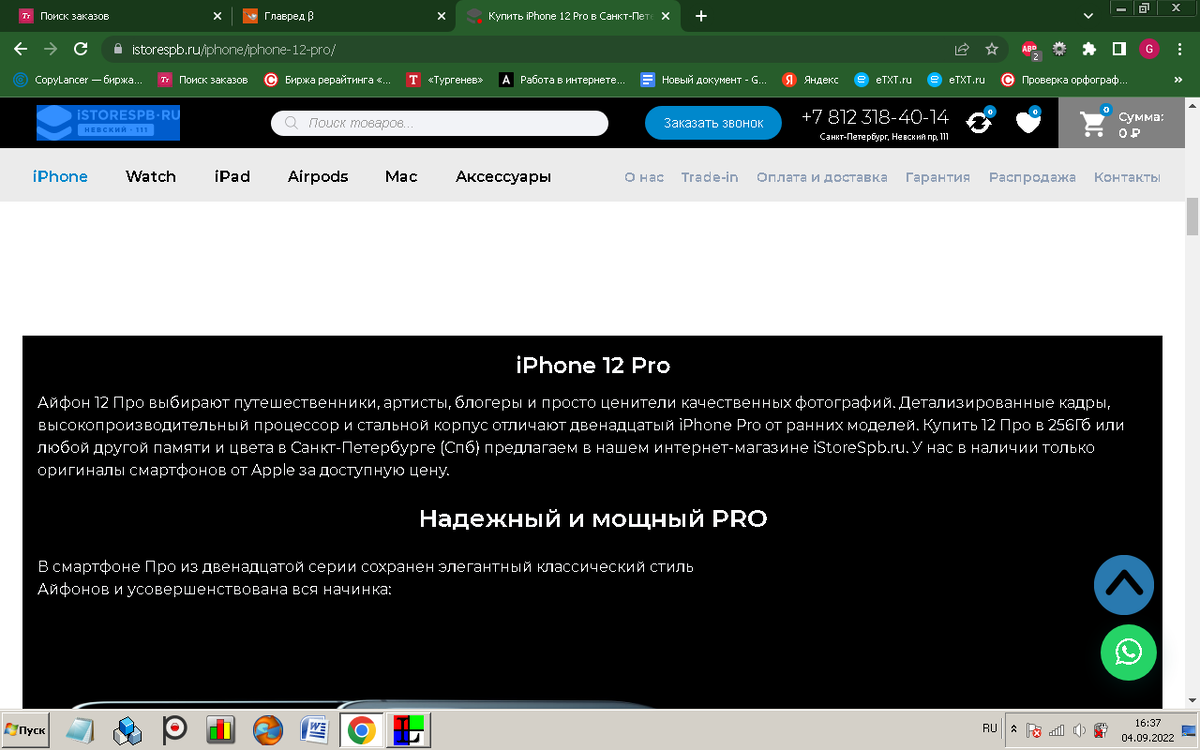Open the compare products icon
Screen dimensions: 1200x750
coord(979,122)
